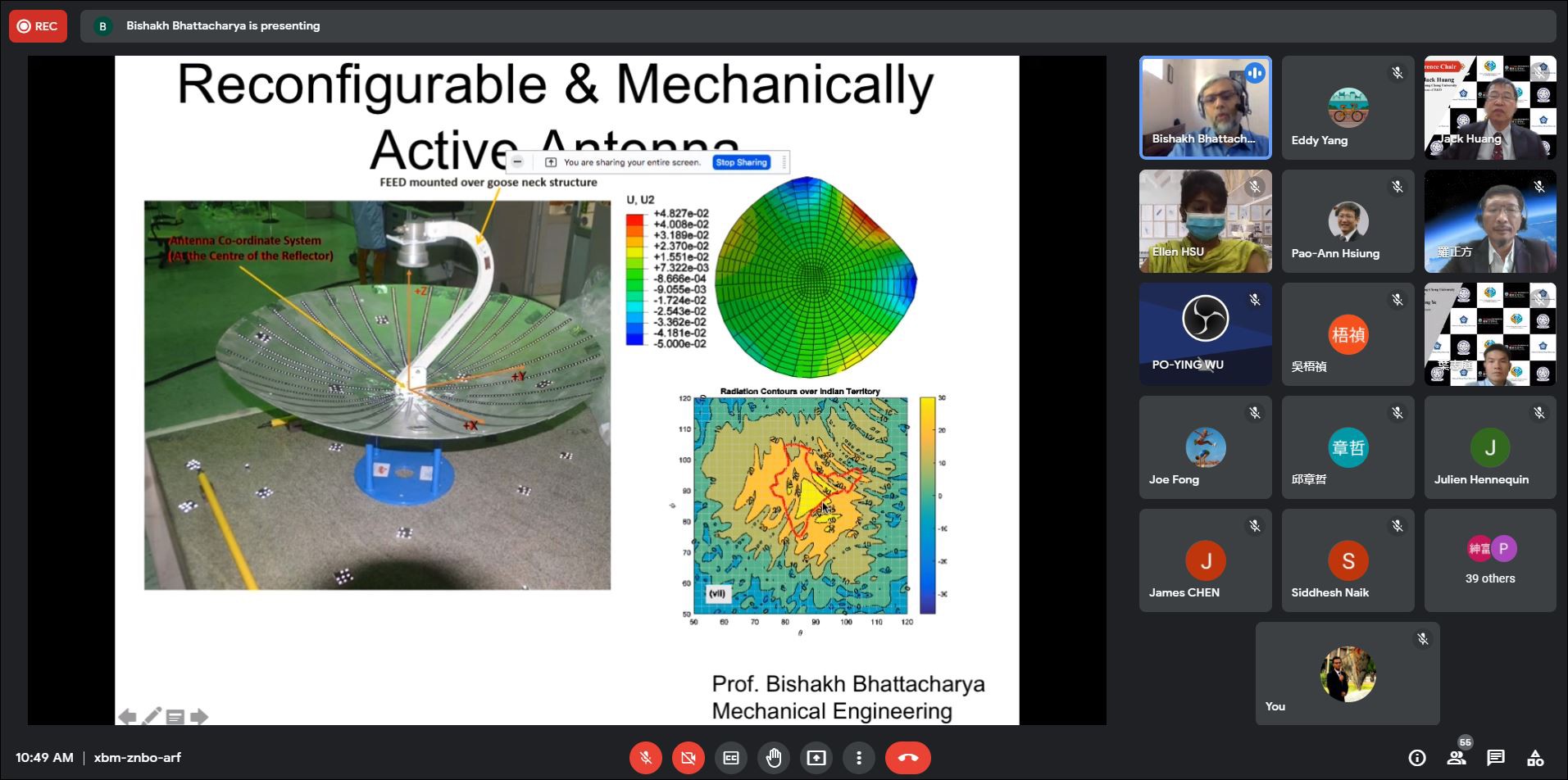The height and width of the screenshot is (780, 1568).
Task: Select the pen tool on the slide
Action: [x=152, y=717]
